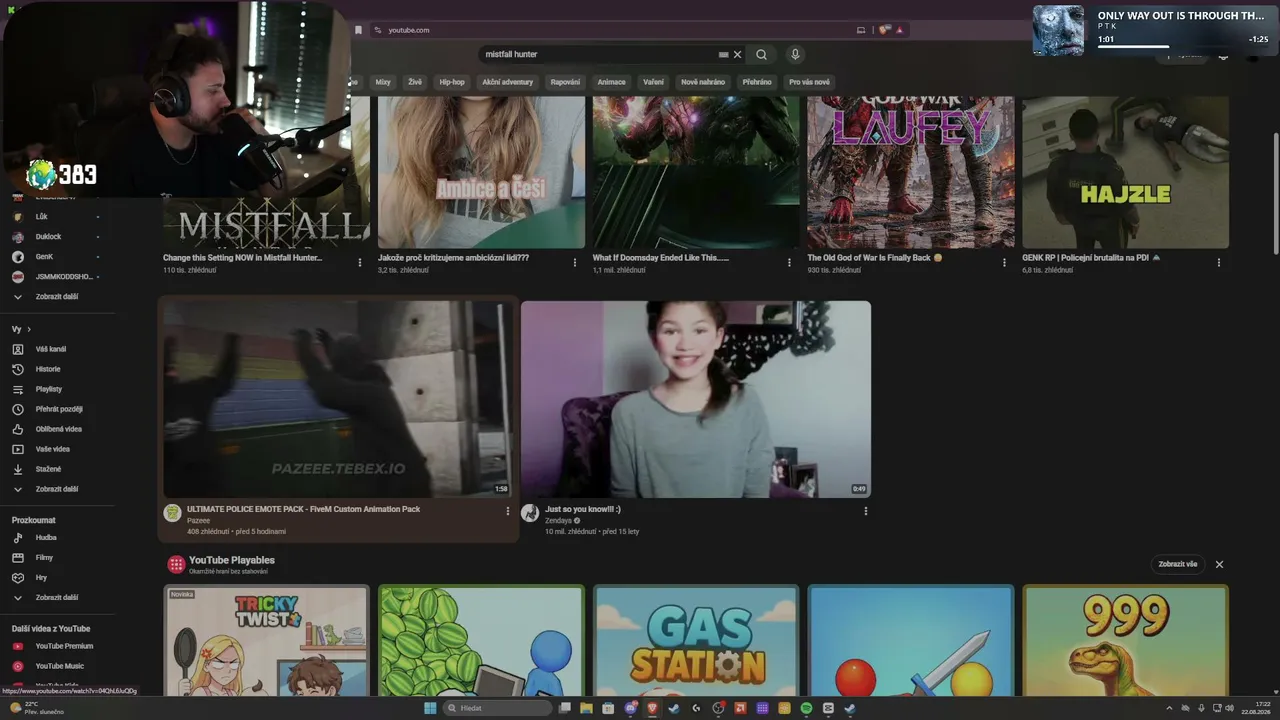The height and width of the screenshot is (720, 1280).
Task: Open the Zendaya channel avatar
Action: tap(530, 513)
